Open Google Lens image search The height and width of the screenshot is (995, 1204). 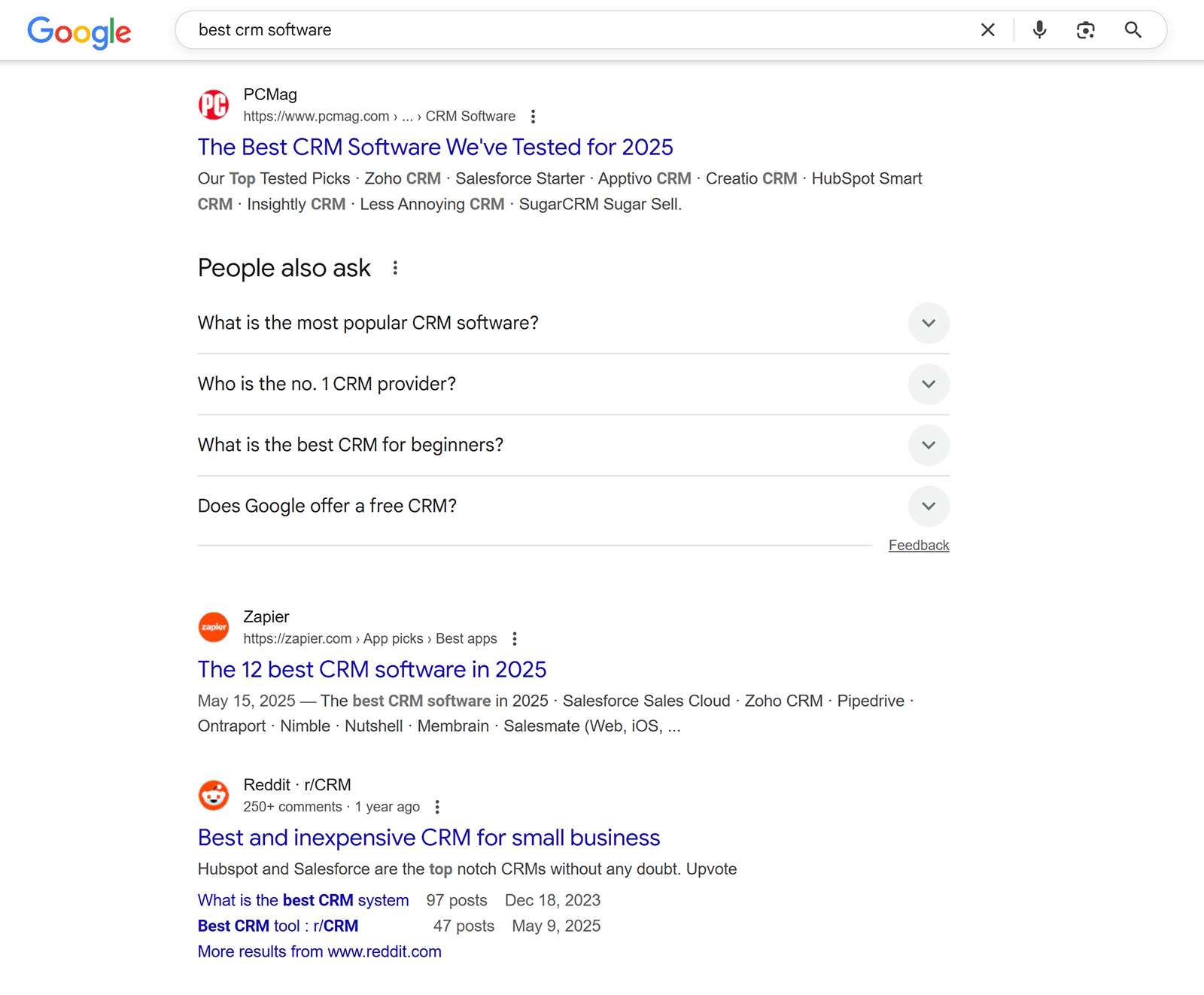pos(1086,30)
